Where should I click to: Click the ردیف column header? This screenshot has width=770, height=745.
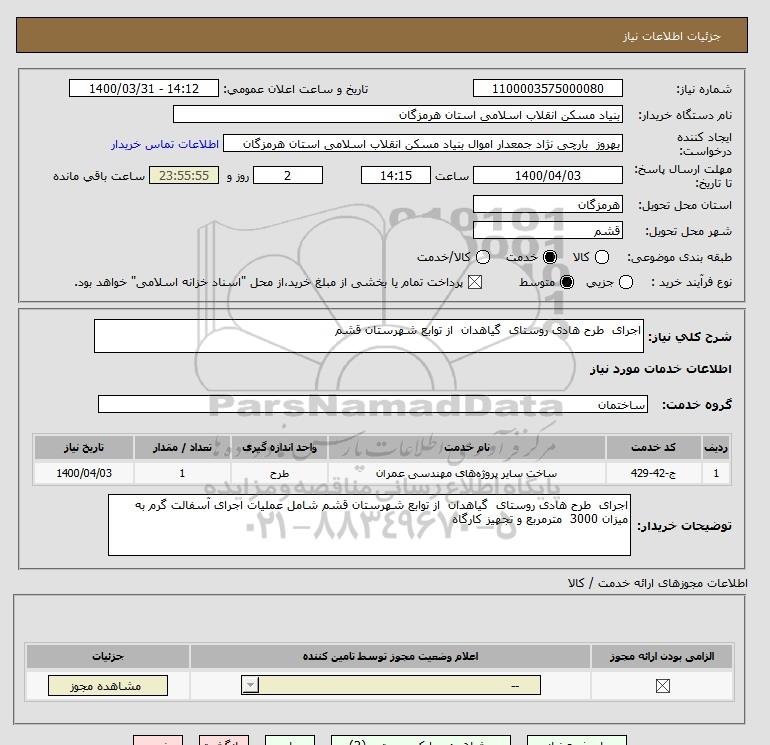click(x=715, y=447)
